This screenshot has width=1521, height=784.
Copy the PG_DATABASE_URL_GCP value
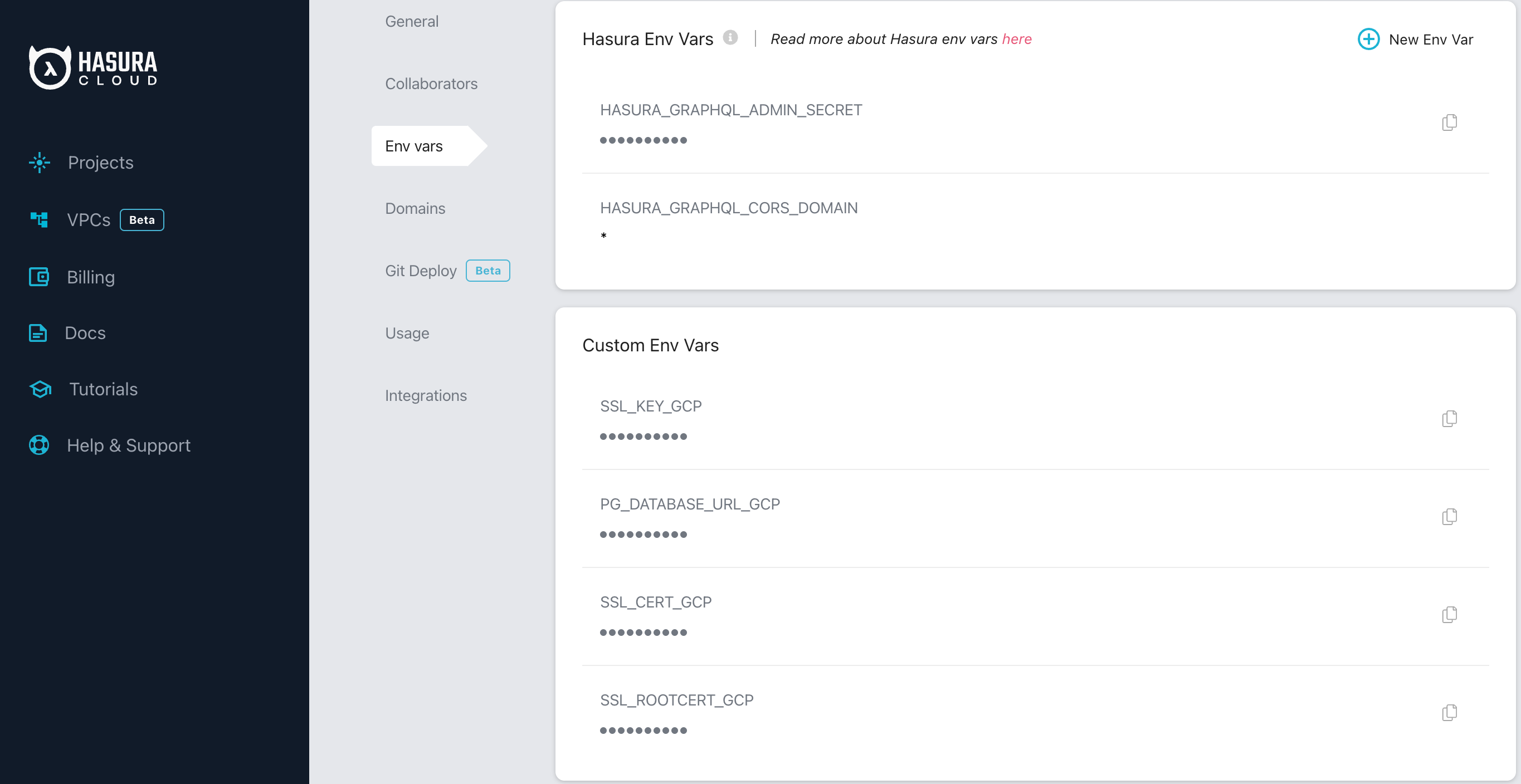coord(1450,517)
